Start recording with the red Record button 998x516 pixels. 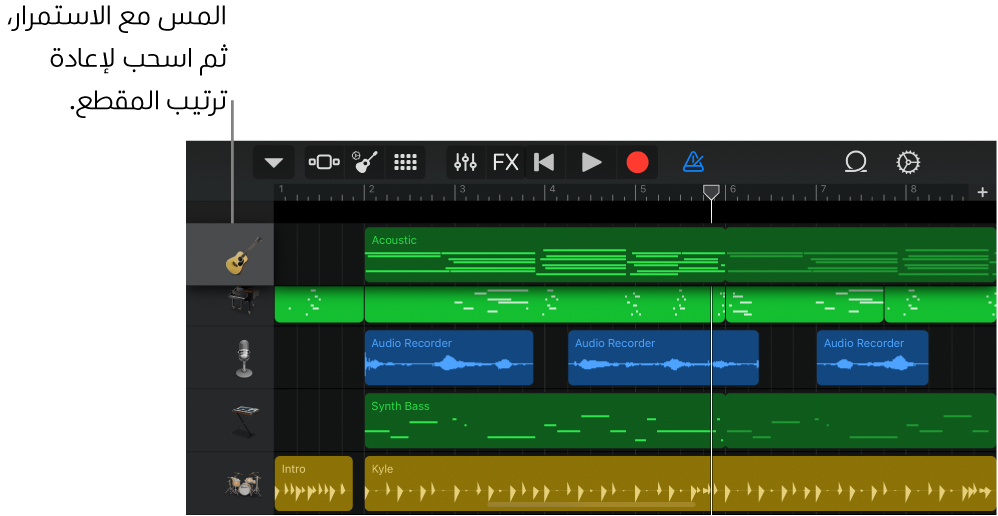tap(637, 163)
